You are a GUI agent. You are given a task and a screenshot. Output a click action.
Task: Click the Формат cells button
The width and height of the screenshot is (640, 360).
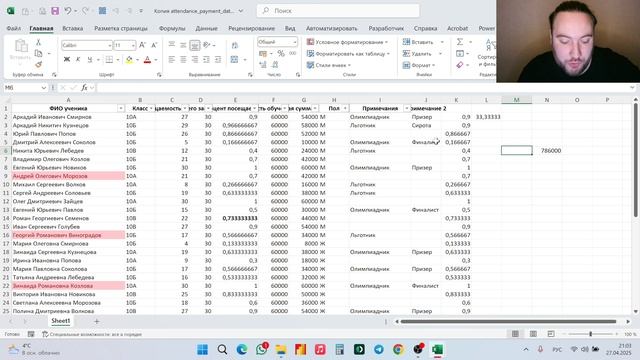(419, 65)
